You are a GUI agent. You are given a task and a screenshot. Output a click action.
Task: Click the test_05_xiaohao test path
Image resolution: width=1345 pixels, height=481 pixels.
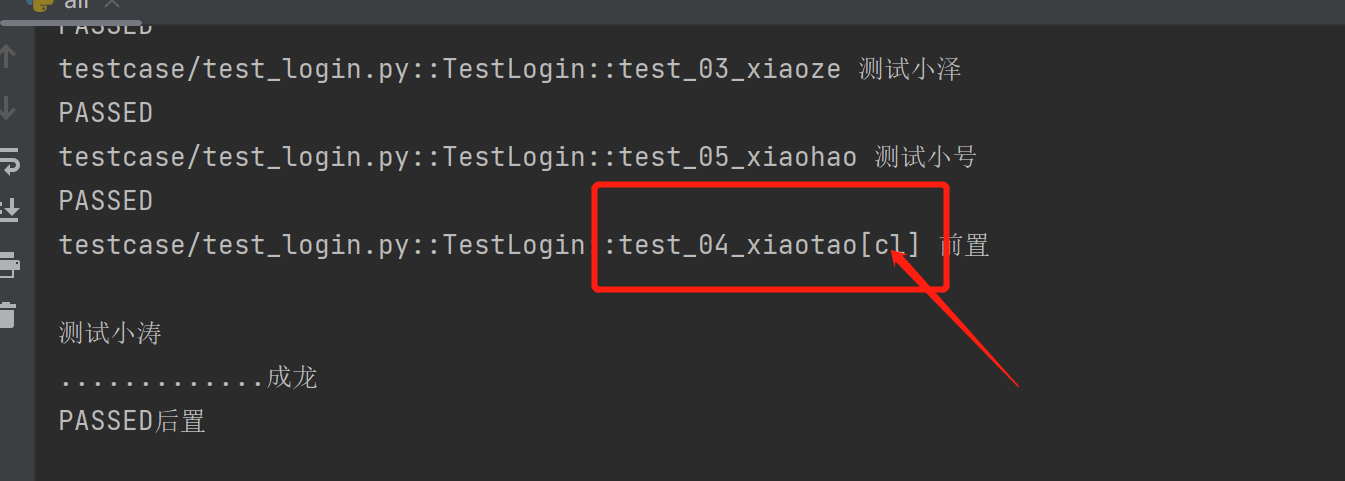pyautogui.click(x=457, y=157)
